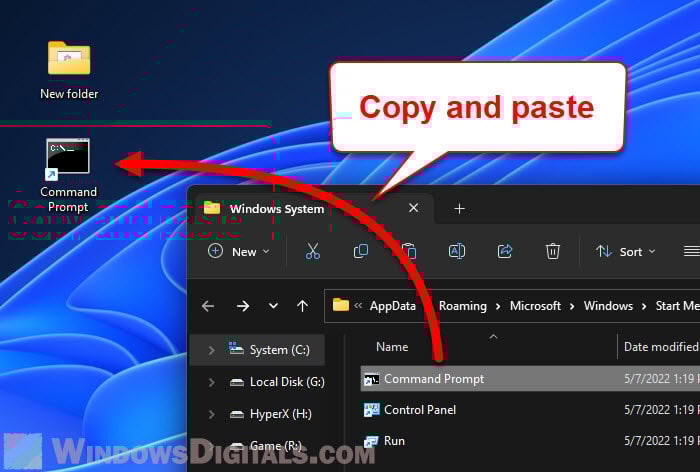Click Microsoft in the address bar
Viewport: 700px width, 472px height.
[x=535, y=306]
